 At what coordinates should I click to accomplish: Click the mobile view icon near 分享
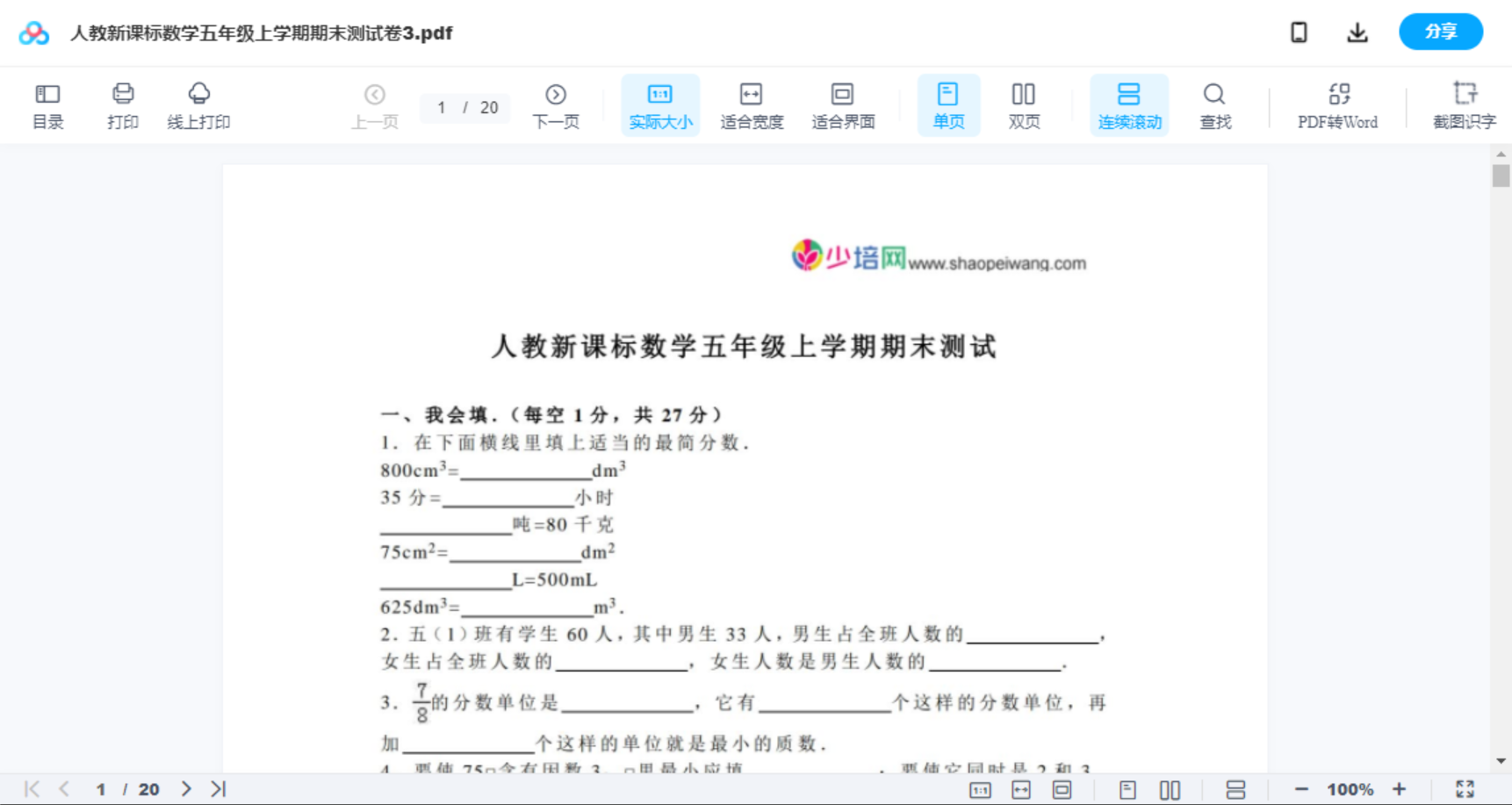tap(1298, 32)
